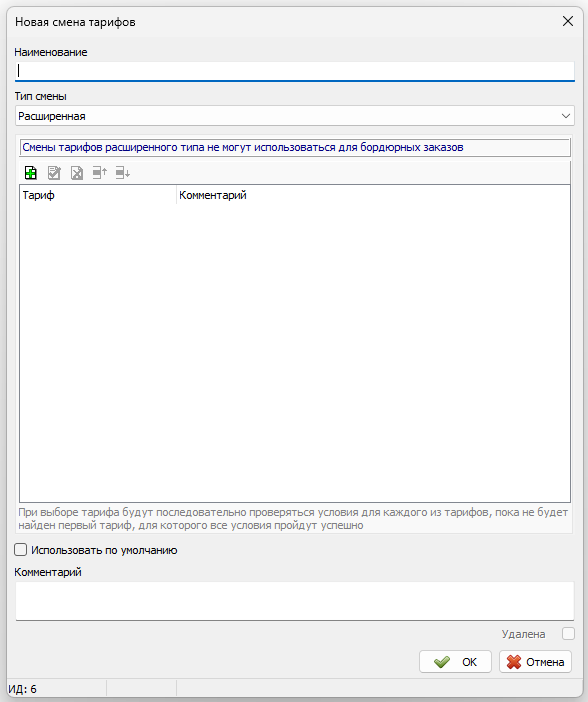The width and height of the screenshot is (588, 702).
Task: Add a new tariff with green plus icon
Action: click(31, 173)
